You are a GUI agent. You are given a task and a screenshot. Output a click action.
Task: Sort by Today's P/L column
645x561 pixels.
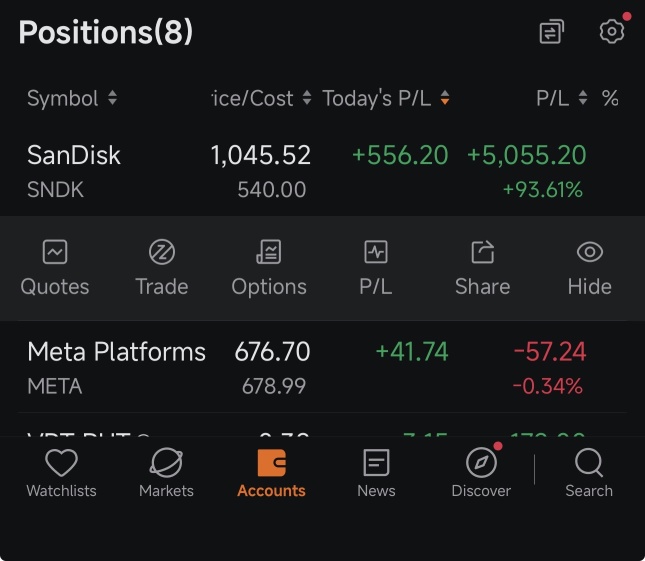[x=386, y=98]
